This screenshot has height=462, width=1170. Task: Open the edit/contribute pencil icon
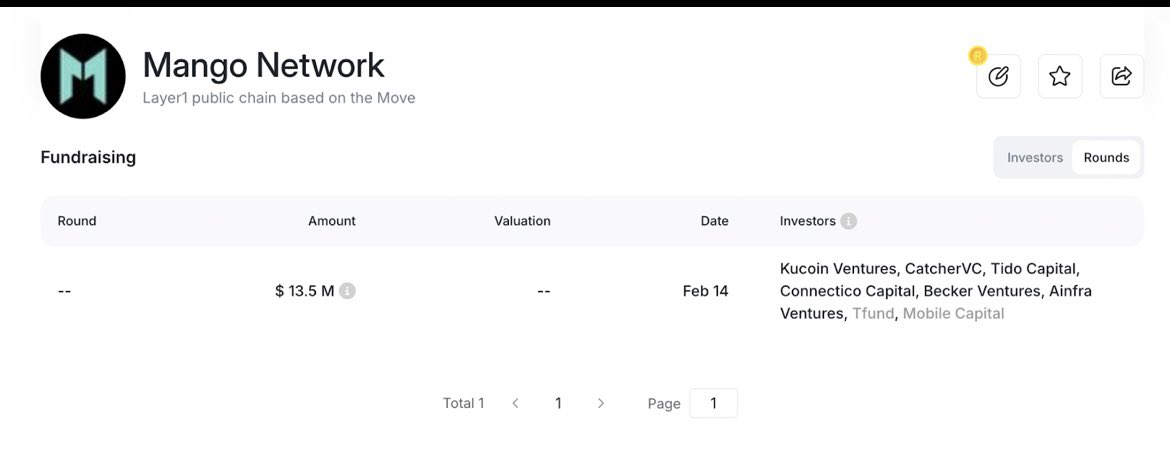998,76
